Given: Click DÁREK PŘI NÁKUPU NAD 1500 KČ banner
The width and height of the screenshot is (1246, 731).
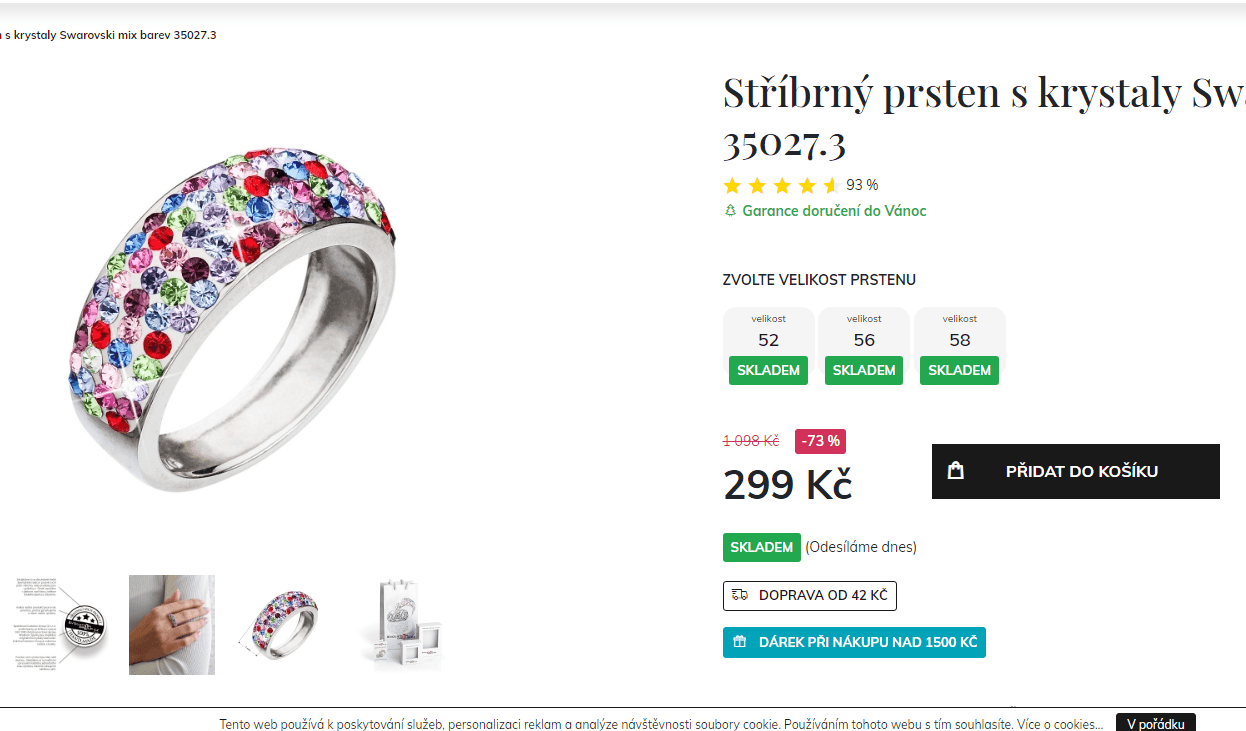Looking at the screenshot, I should [854, 642].
